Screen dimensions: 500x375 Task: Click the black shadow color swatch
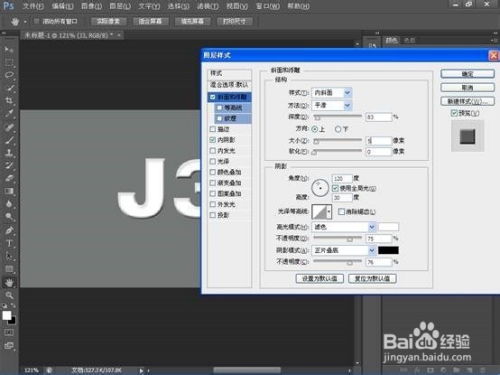(x=388, y=250)
